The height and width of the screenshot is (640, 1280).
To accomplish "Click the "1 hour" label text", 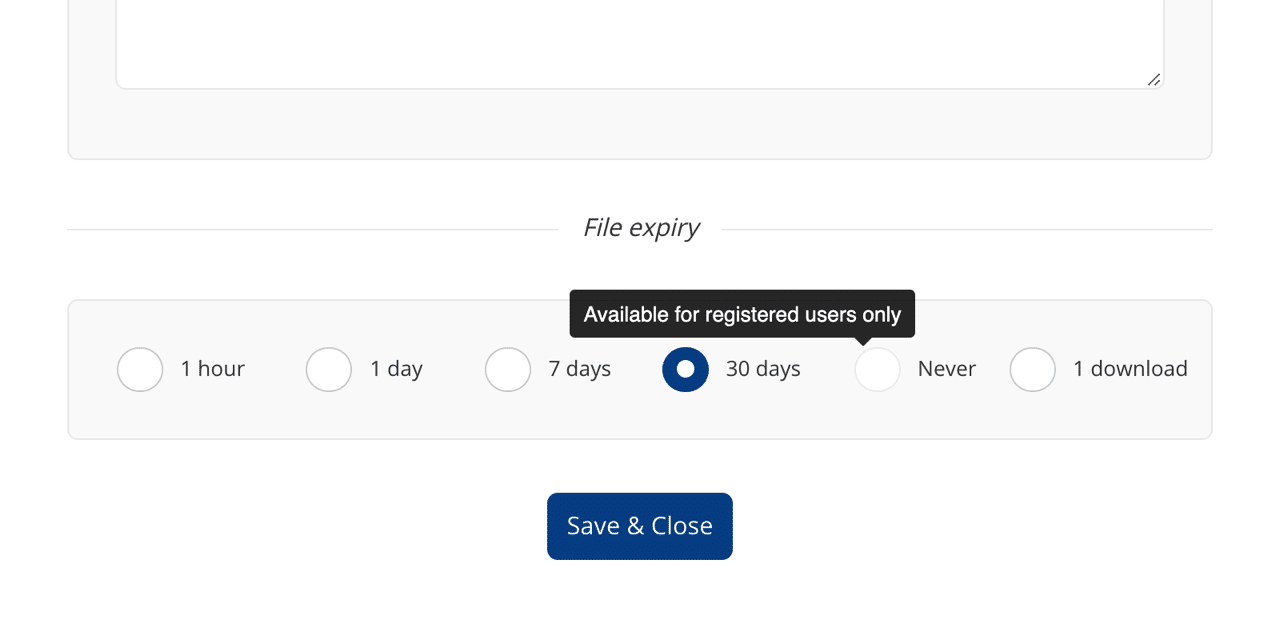I will pos(213,369).
